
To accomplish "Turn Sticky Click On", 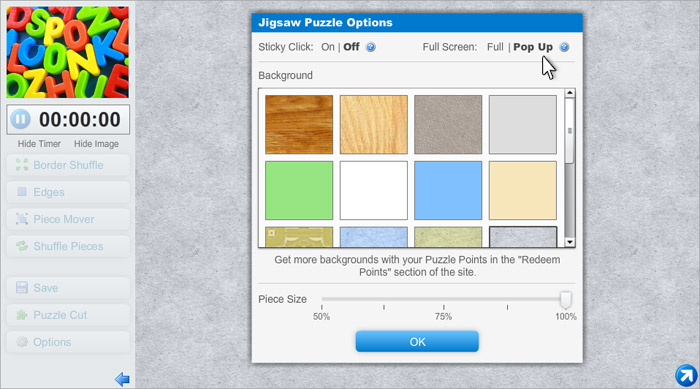I will (x=328, y=47).
